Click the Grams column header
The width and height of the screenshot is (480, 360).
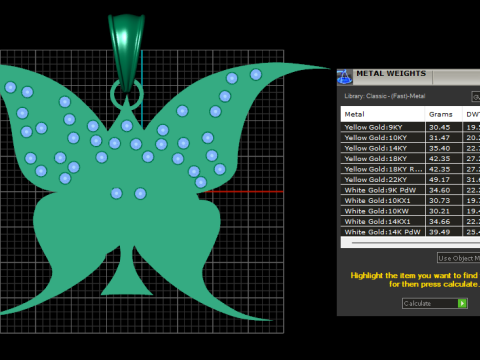[443, 114]
